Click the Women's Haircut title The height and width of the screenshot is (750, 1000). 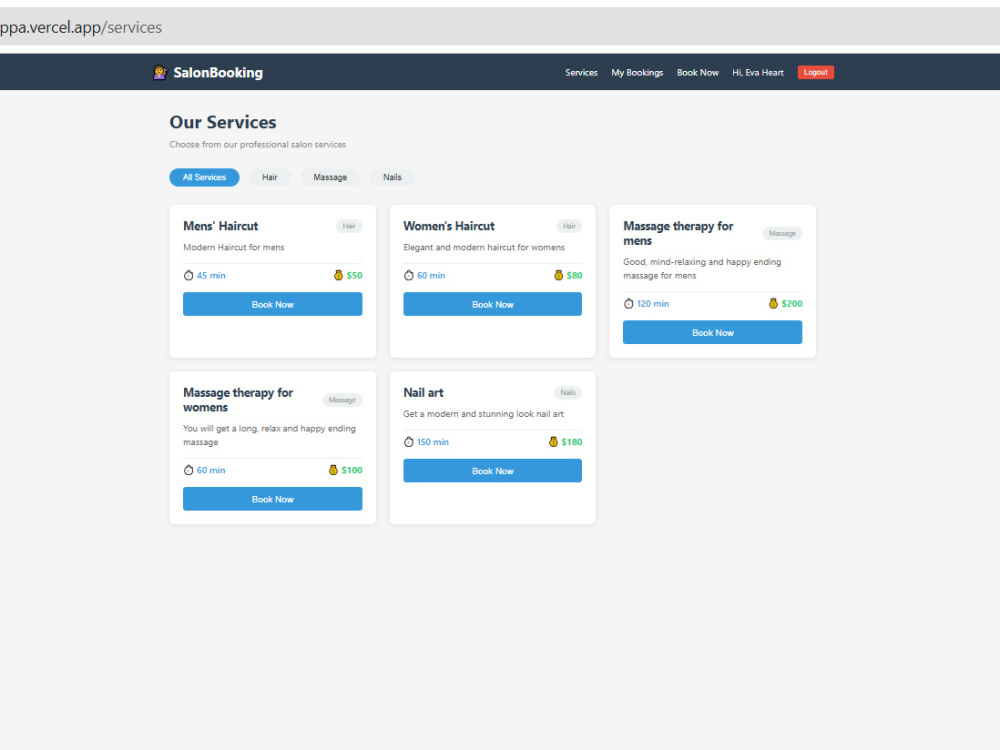click(x=449, y=226)
